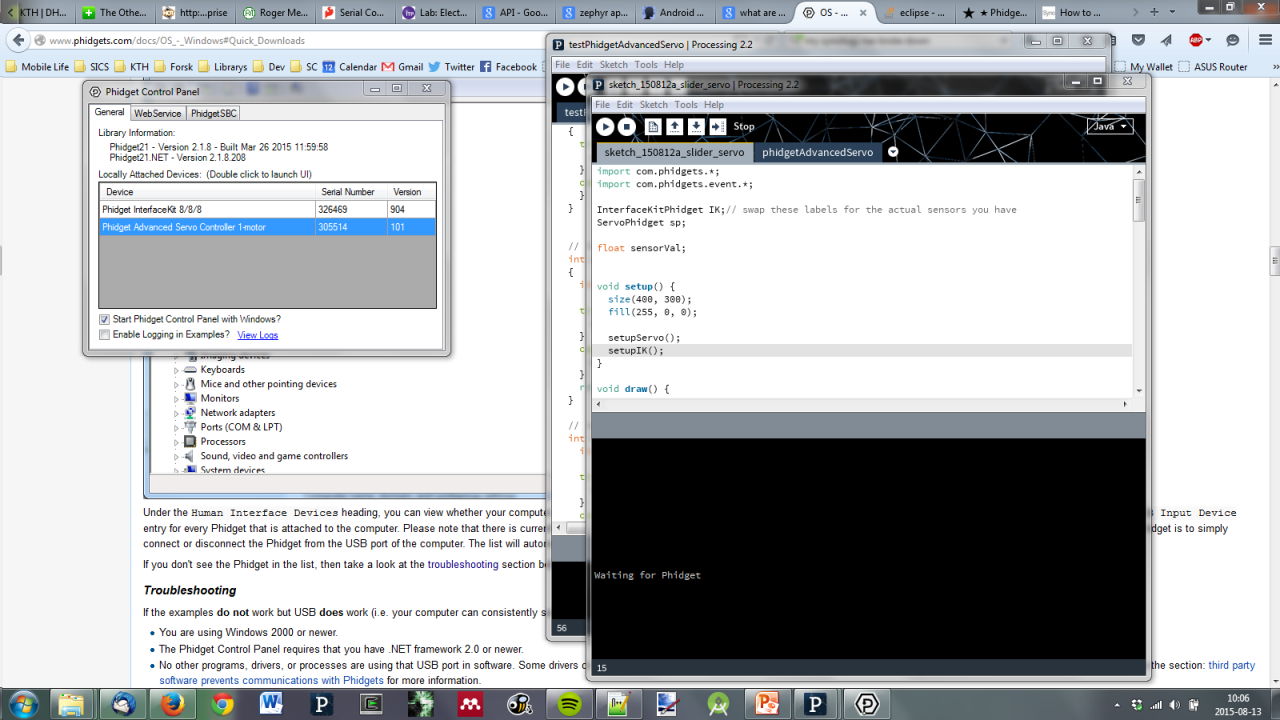
Task: Open Microsoft Word from taskbar
Action: [271, 703]
